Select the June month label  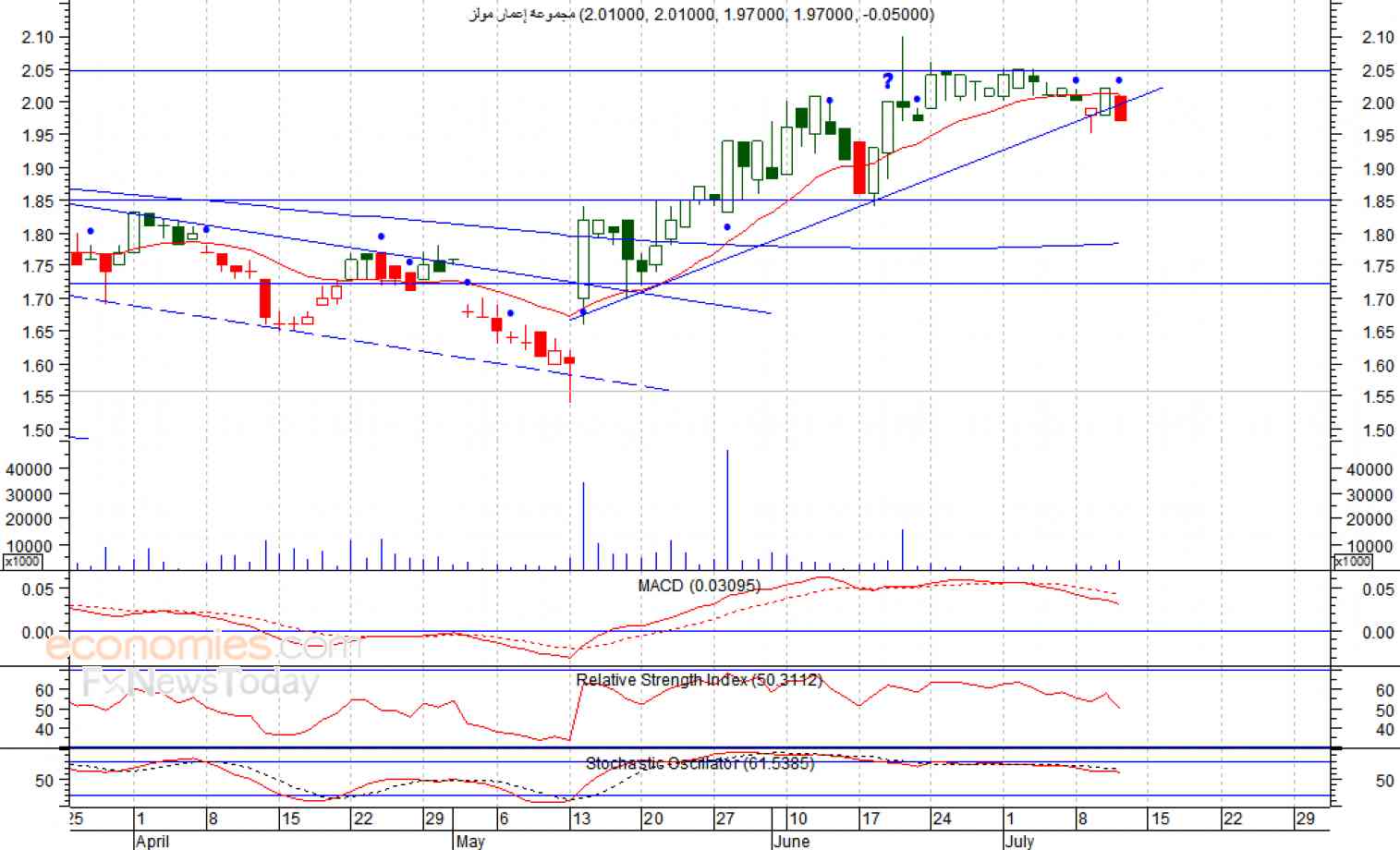[x=792, y=842]
